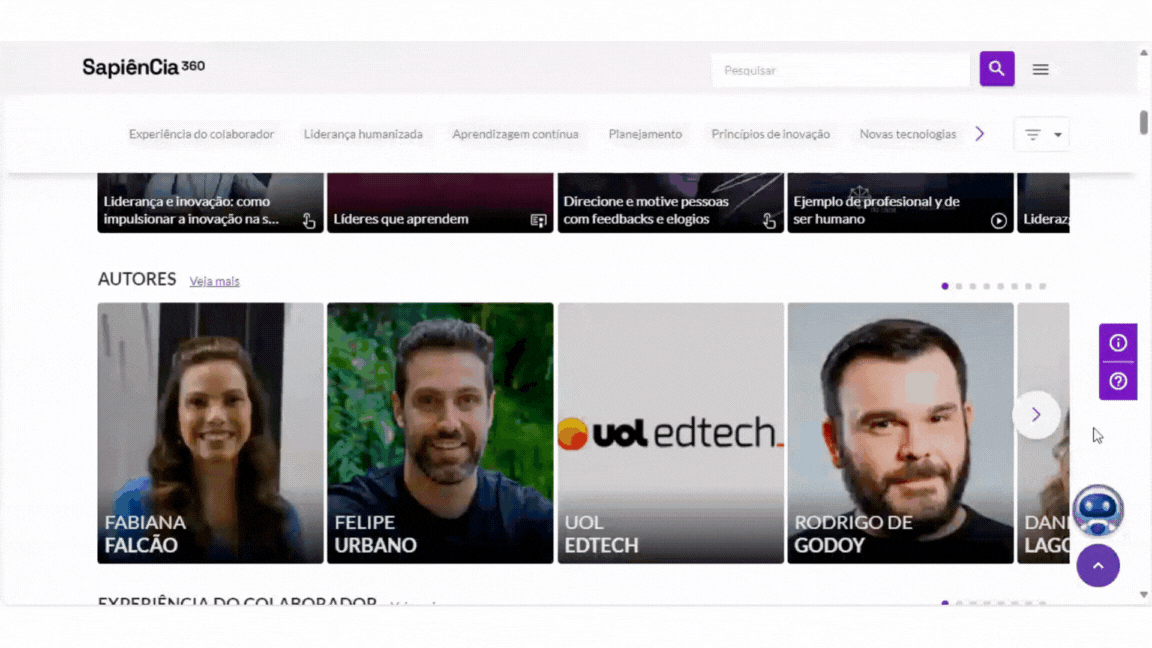This screenshot has height=648, width=1152.
Task: Open the UOL Edtech author card
Action: 671,433
